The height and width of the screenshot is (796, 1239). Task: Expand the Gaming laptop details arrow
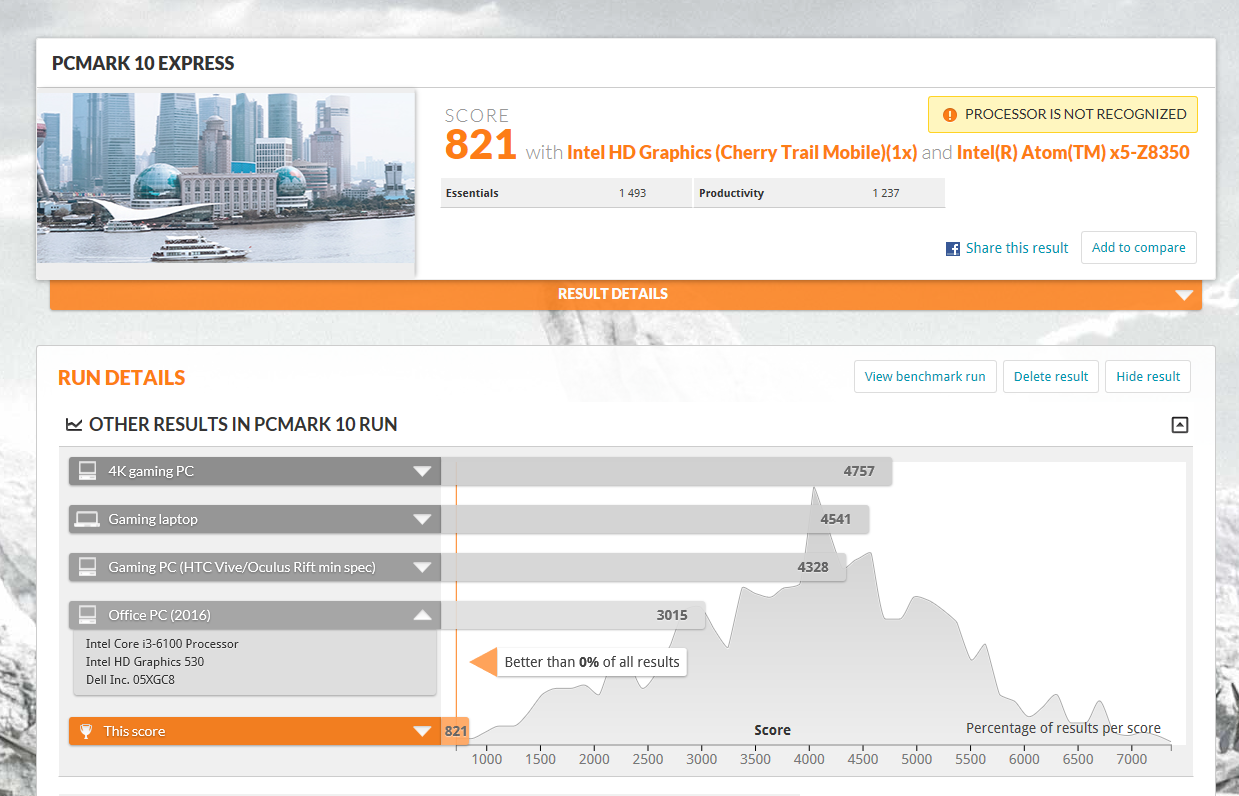[423, 519]
